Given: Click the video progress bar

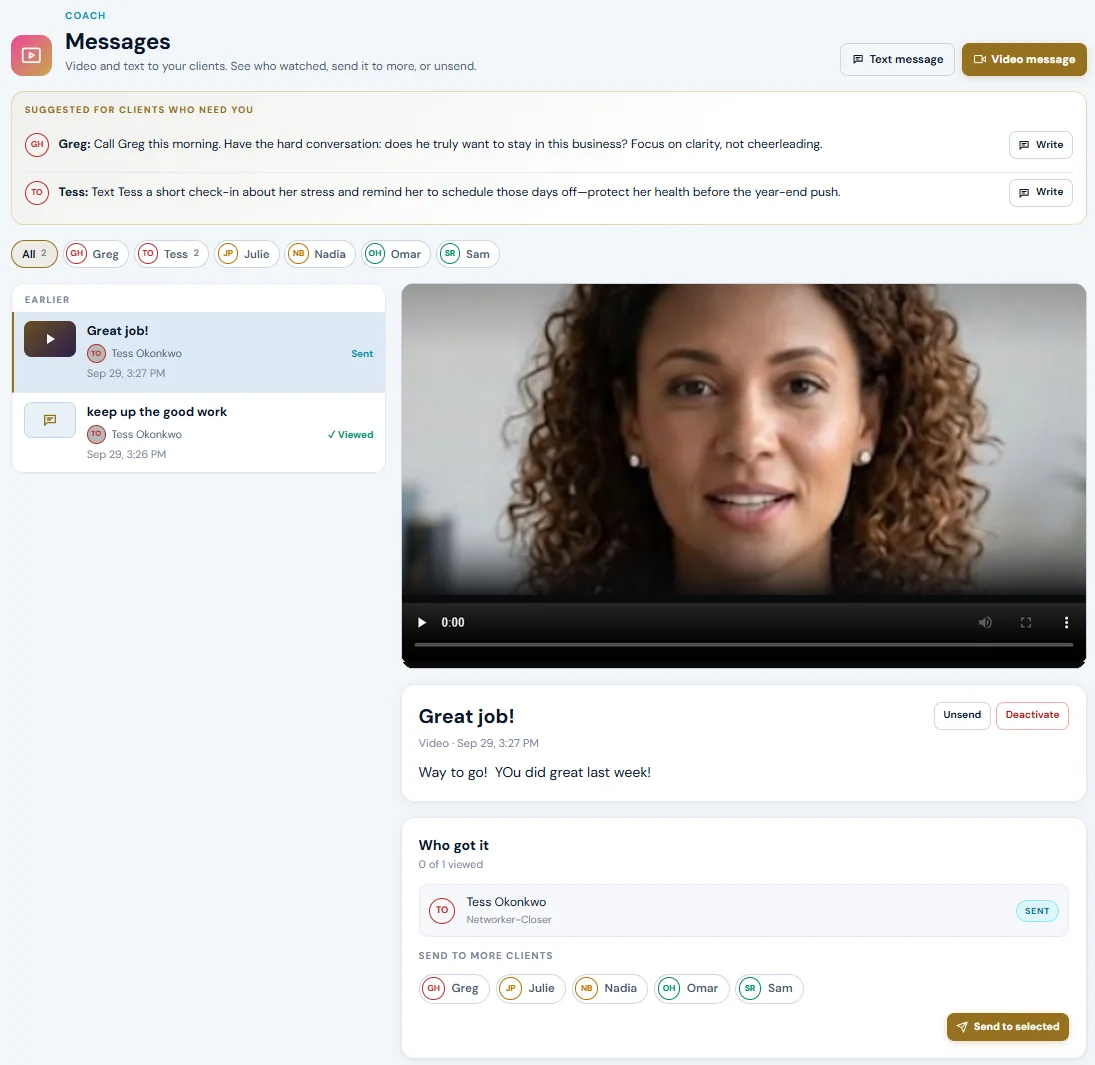Looking at the screenshot, I should click(744, 645).
